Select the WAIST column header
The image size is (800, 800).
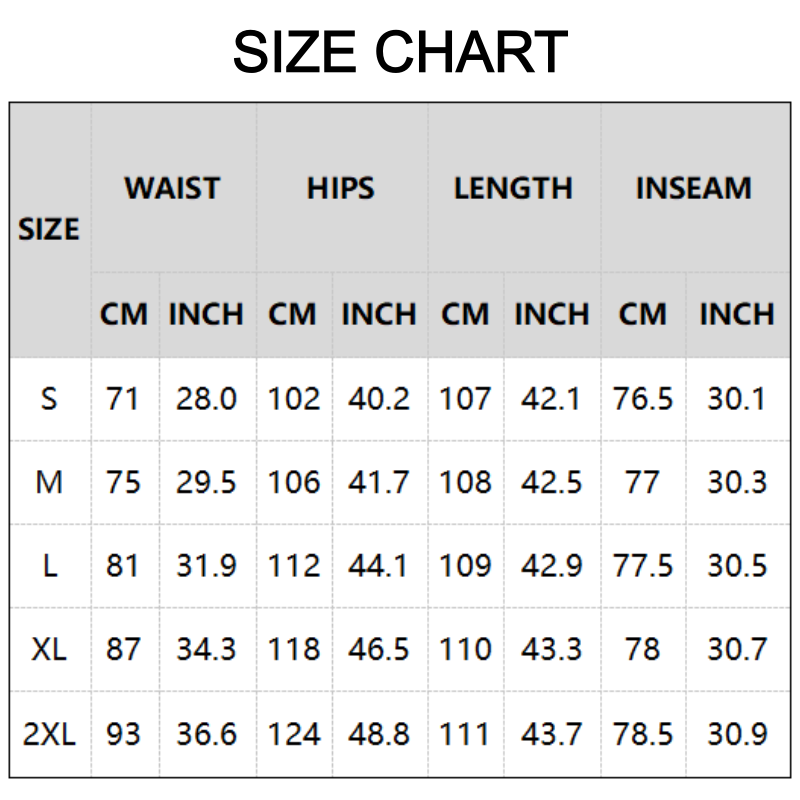[172, 188]
